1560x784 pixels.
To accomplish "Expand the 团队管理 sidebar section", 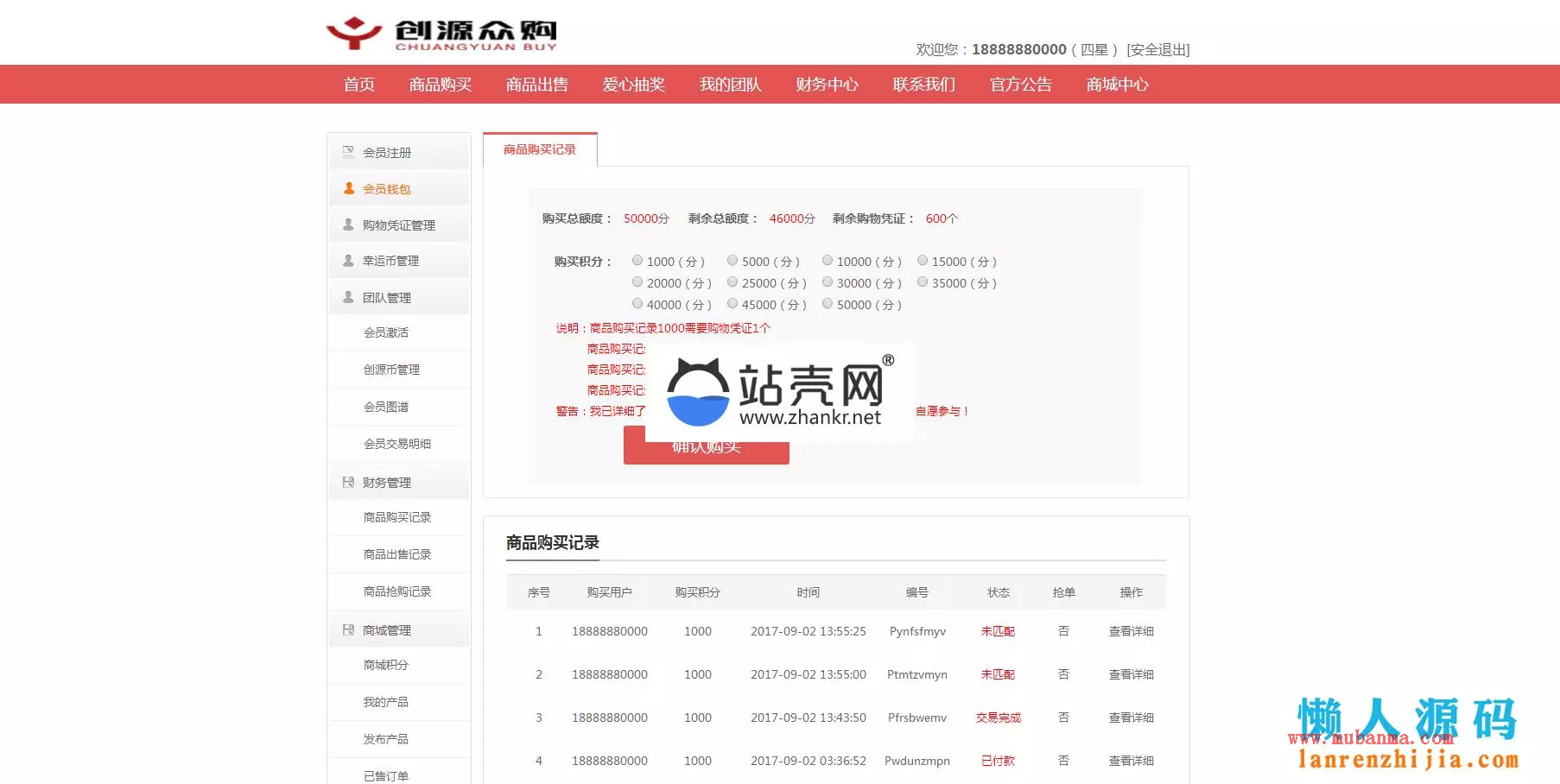I will coord(387,298).
